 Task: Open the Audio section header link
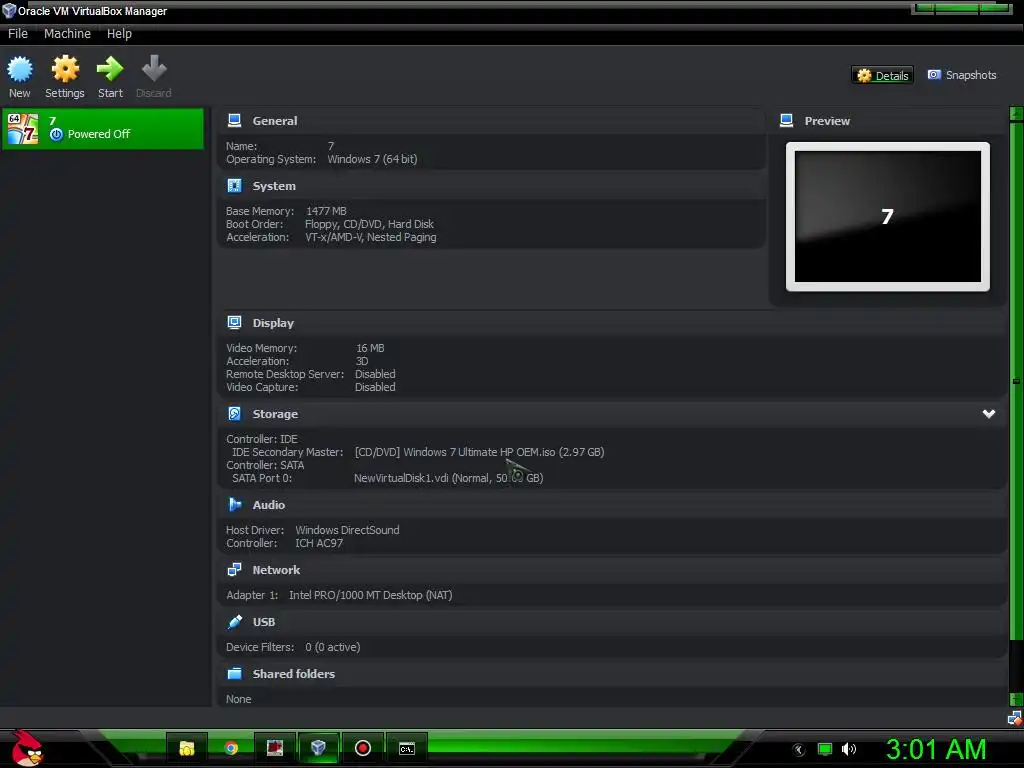click(x=268, y=505)
